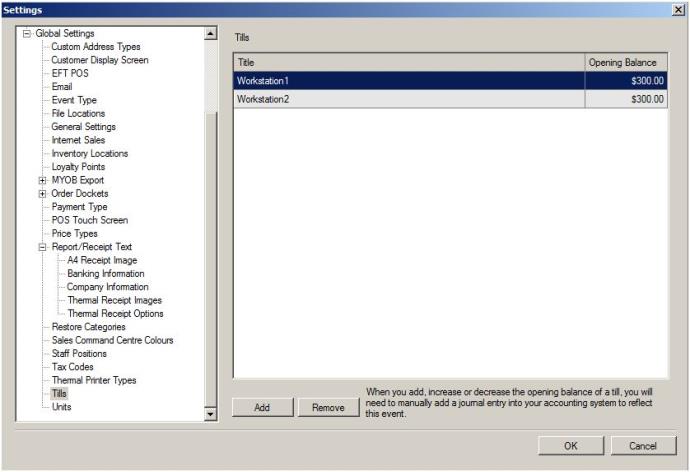Click the Add till button
The width and height of the screenshot is (690, 472).
[x=262, y=407]
